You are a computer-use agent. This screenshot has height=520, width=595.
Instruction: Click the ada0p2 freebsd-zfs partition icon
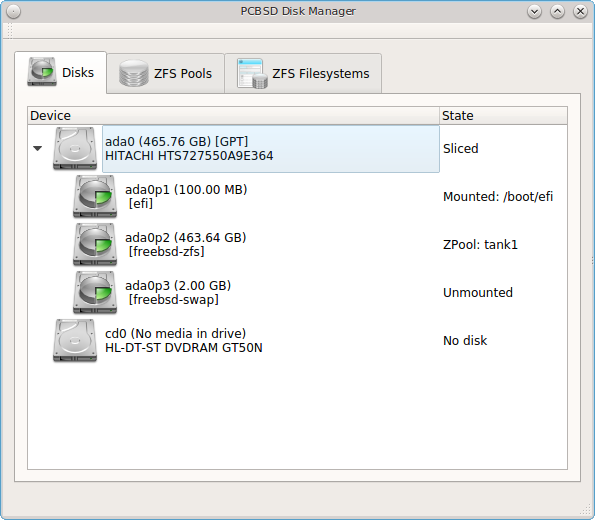(x=95, y=244)
